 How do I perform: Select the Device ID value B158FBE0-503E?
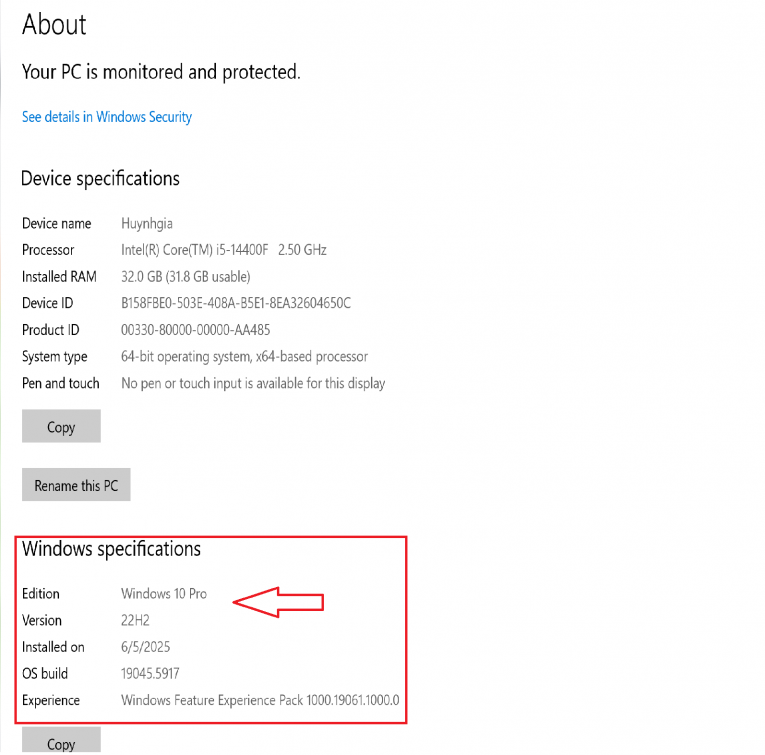[236, 303]
